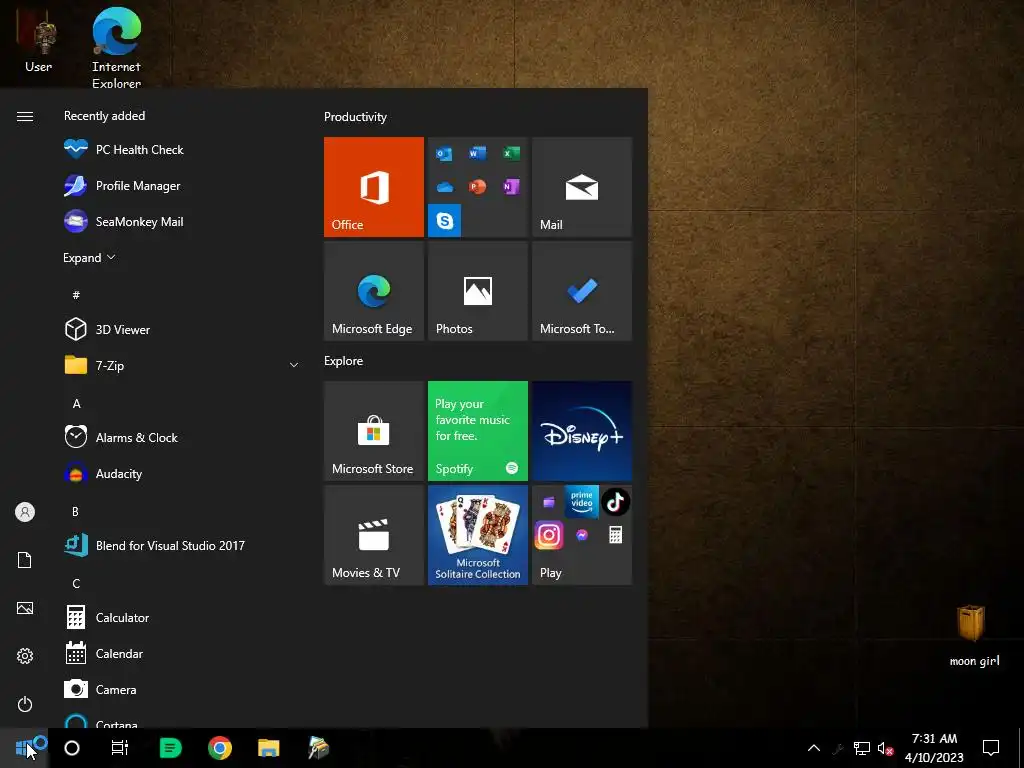Image resolution: width=1024 pixels, height=768 pixels.
Task: Click TikTok icon in Play tile
Action: tap(615, 502)
